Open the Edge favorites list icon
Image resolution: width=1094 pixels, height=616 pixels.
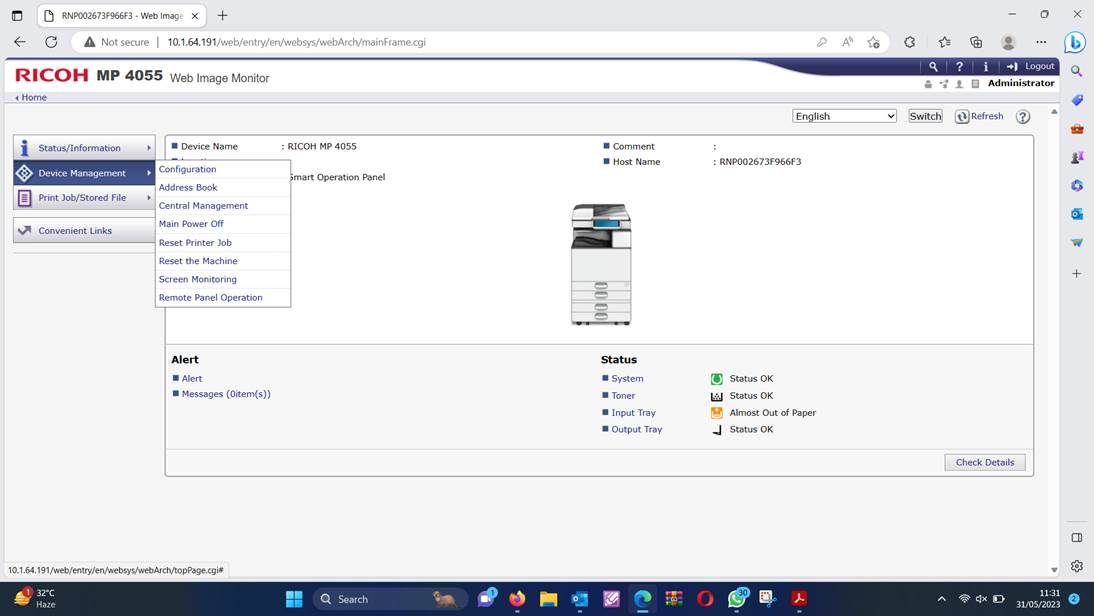tap(944, 42)
